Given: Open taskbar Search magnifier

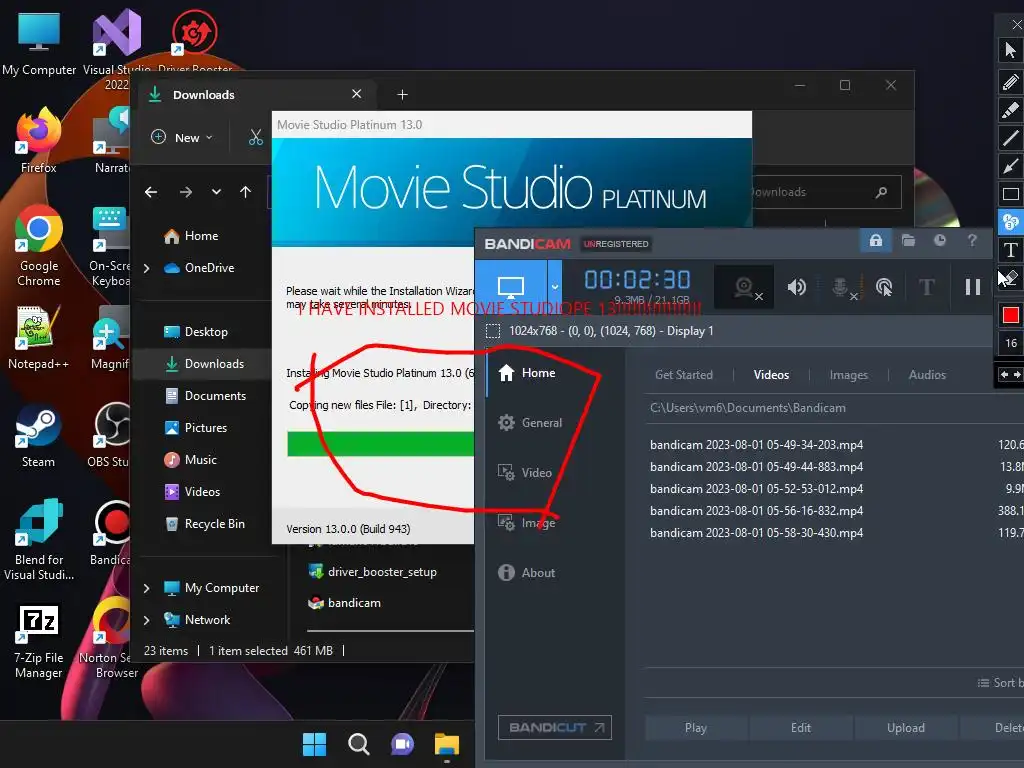Looking at the screenshot, I should click(359, 744).
